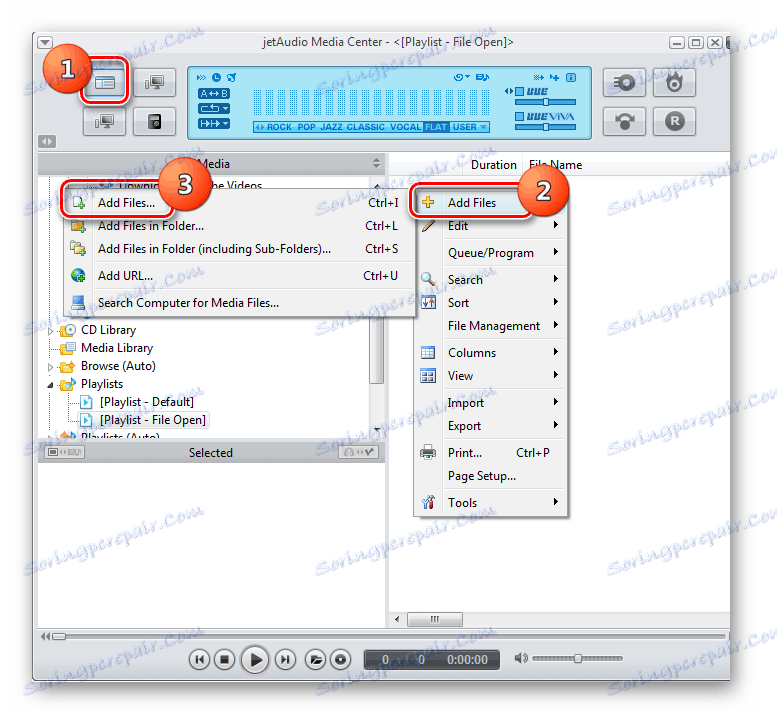Toggle A-B repeat button in display

click(214, 93)
